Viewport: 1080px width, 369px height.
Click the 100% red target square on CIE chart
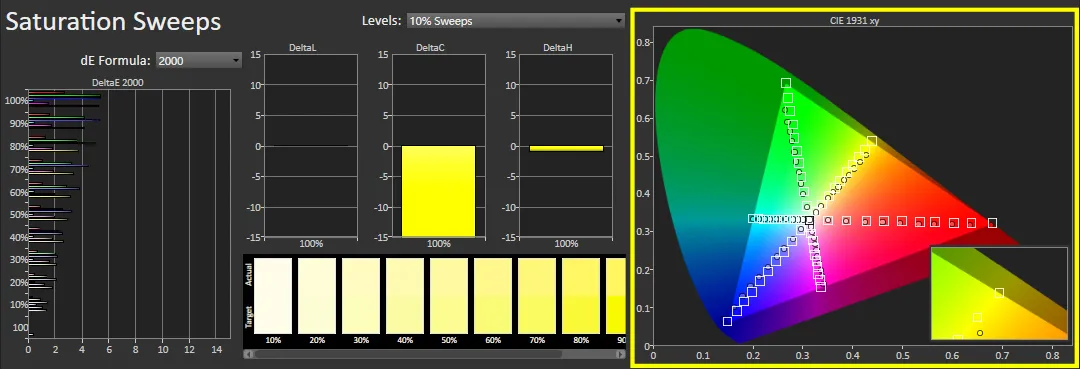992,222
